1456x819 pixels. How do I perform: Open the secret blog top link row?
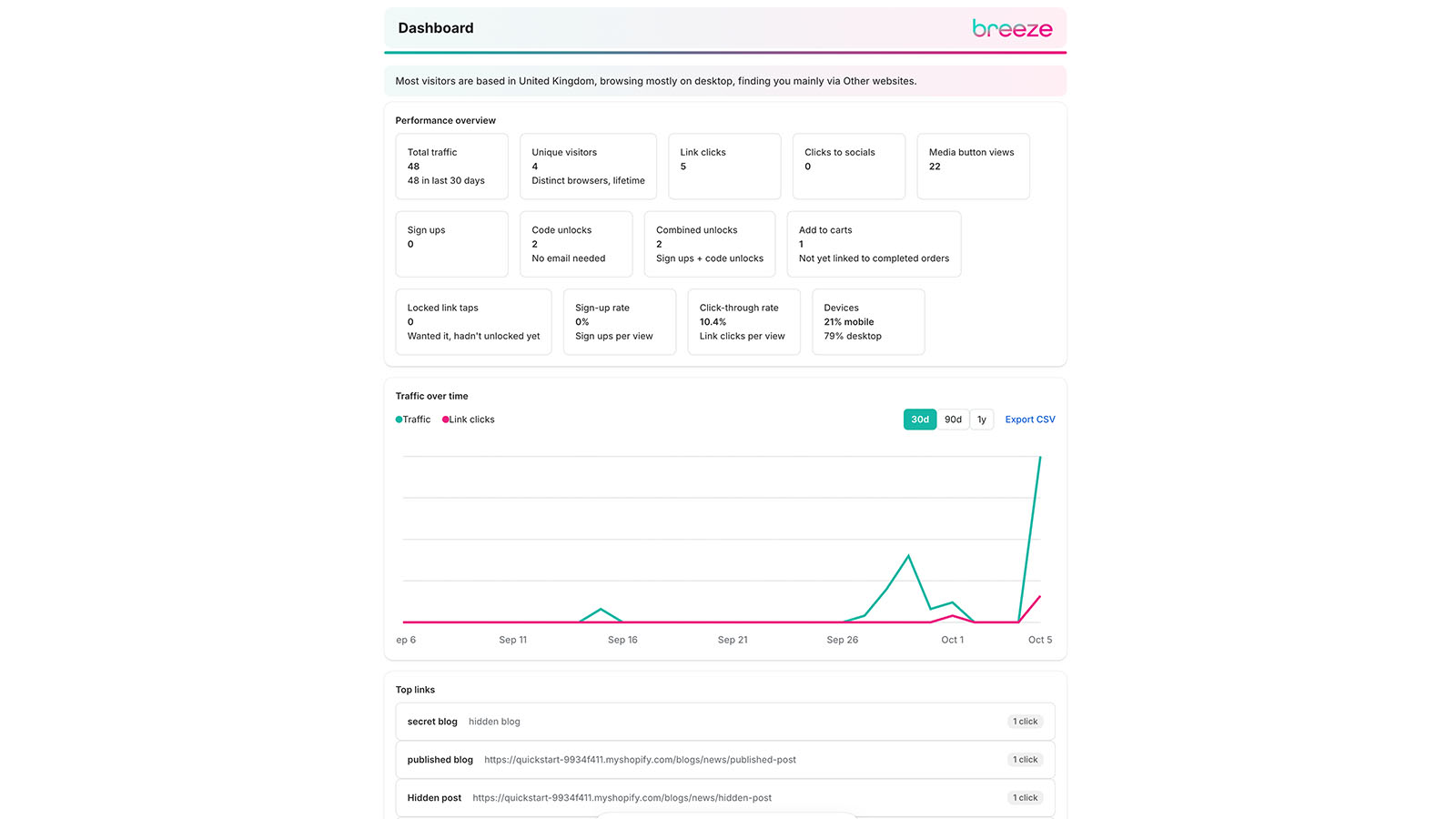click(725, 722)
